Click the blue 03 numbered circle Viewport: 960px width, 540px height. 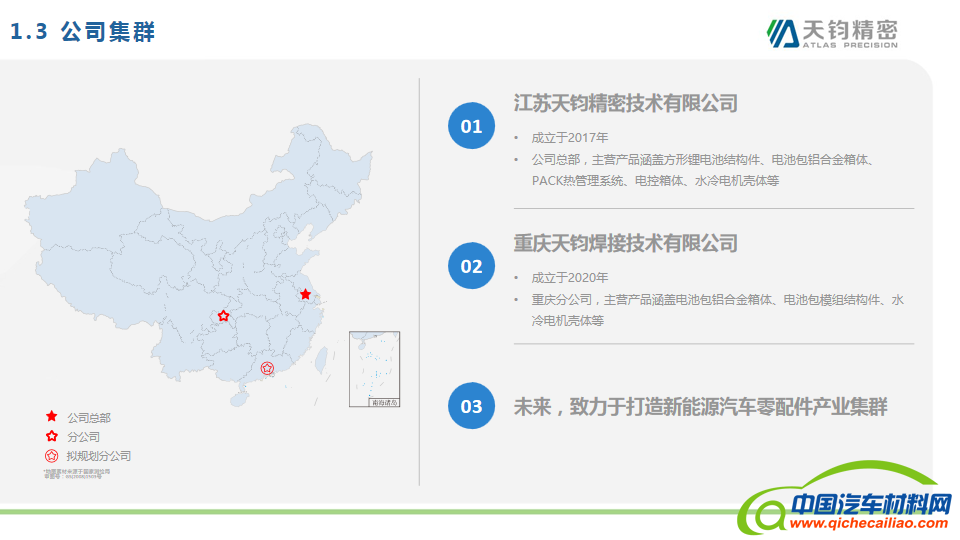tap(471, 406)
